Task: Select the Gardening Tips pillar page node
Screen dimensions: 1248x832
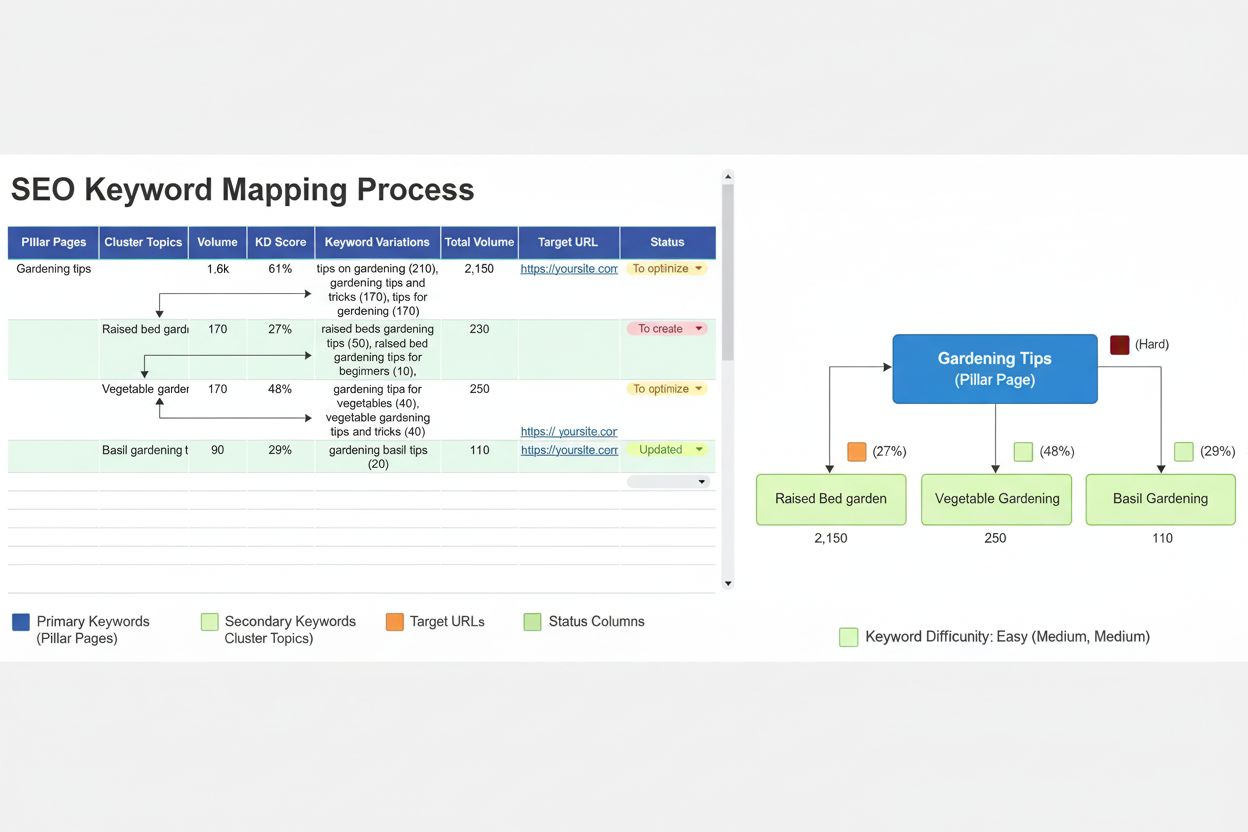Action: click(994, 368)
